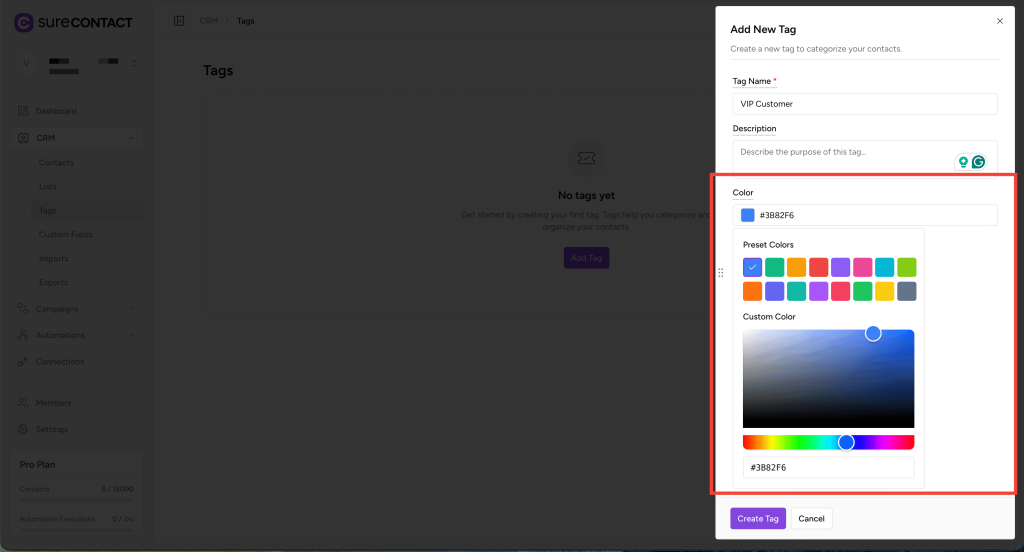Click the Grammarly icon in Description field

tap(978, 162)
